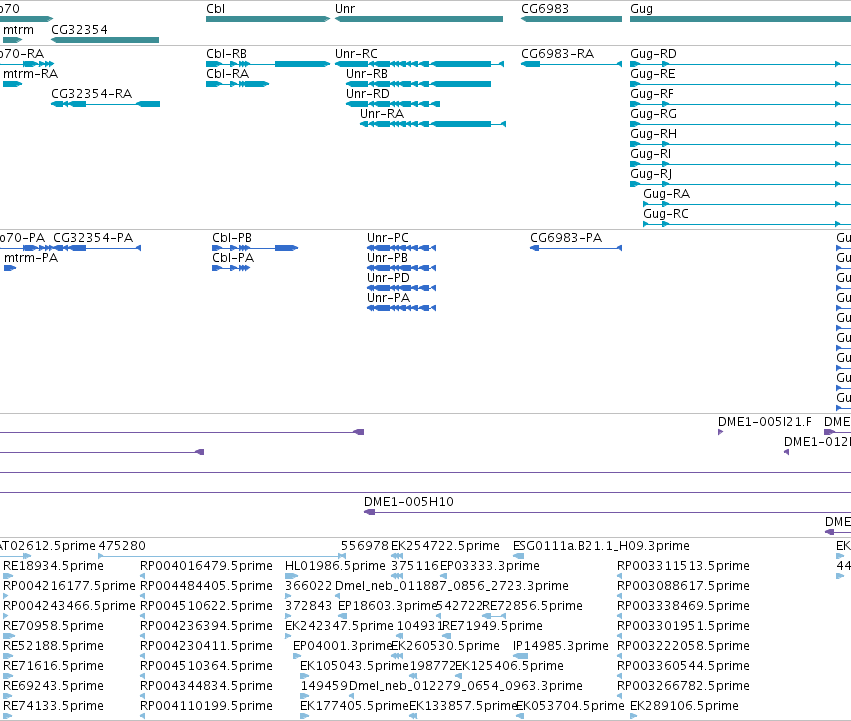Click the Gug-RH transcript

point(740,144)
